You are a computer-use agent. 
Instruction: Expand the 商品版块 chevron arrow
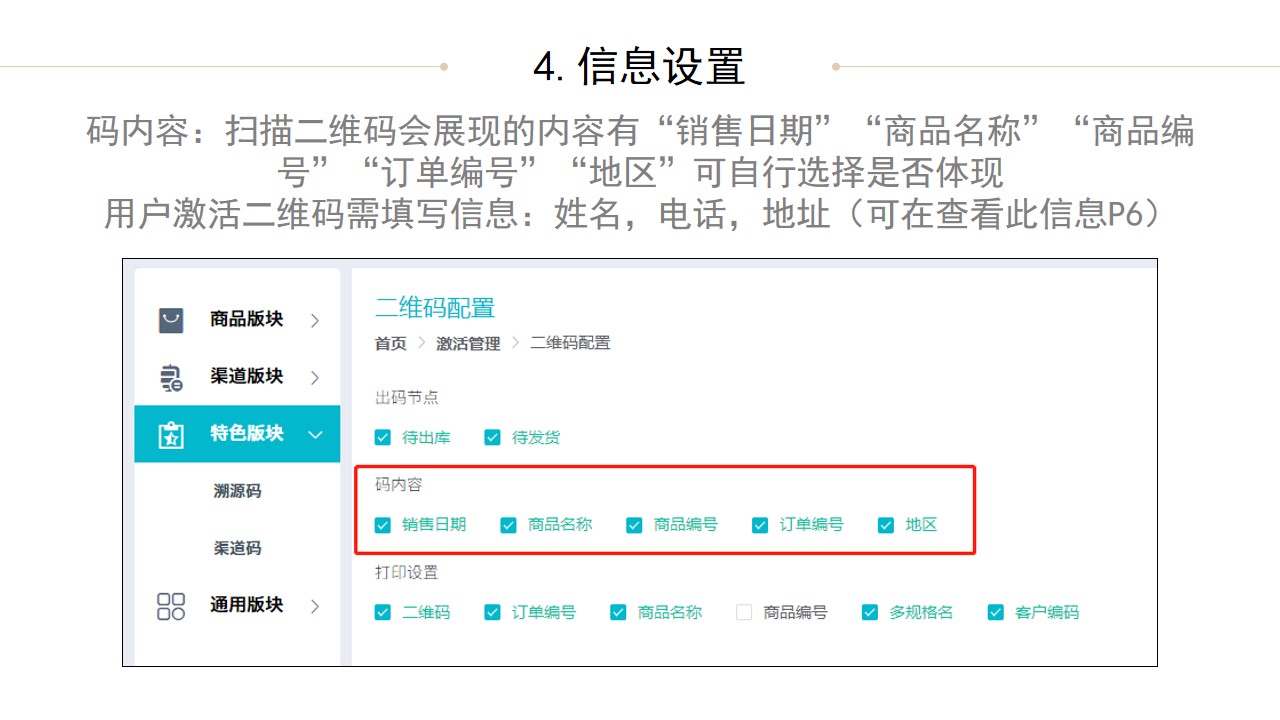(315, 320)
